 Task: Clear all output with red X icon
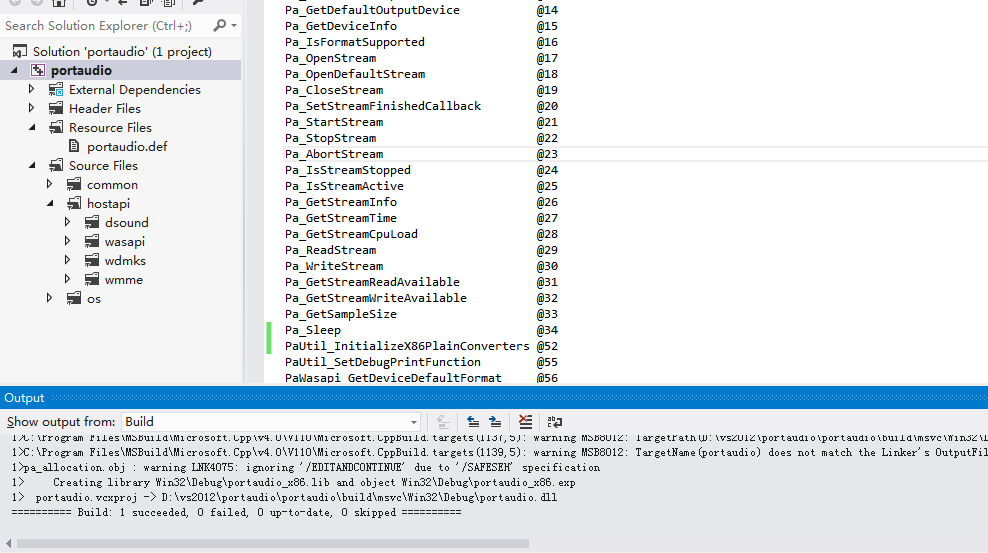click(526, 421)
